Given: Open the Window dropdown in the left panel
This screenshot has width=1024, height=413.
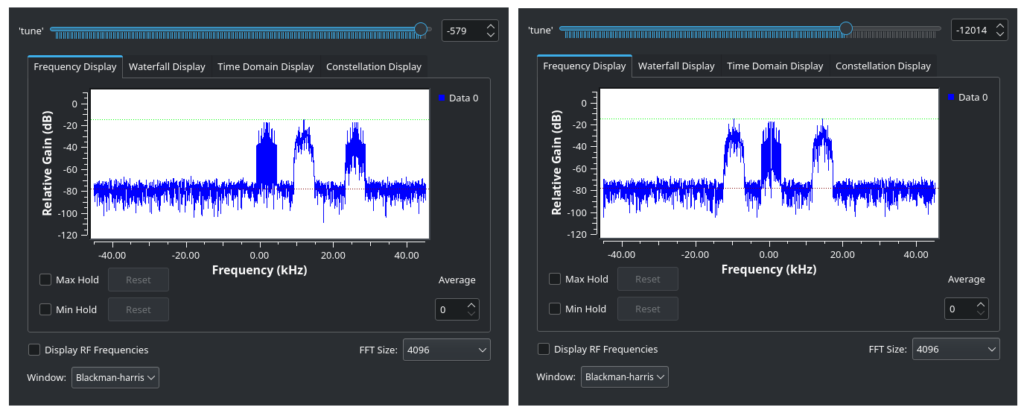Looking at the screenshot, I should (x=115, y=378).
